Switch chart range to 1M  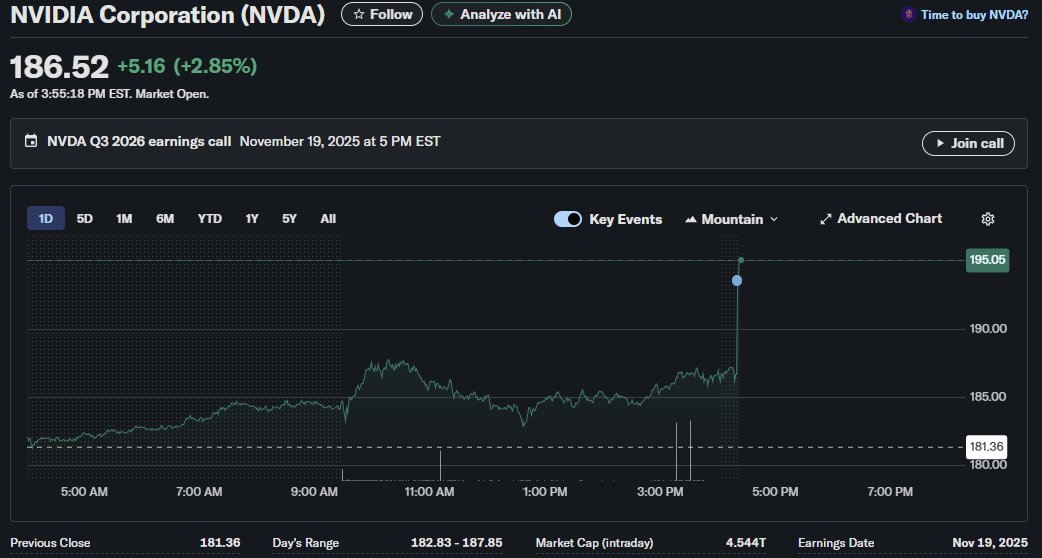pyautogui.click(x=124, y=219)
